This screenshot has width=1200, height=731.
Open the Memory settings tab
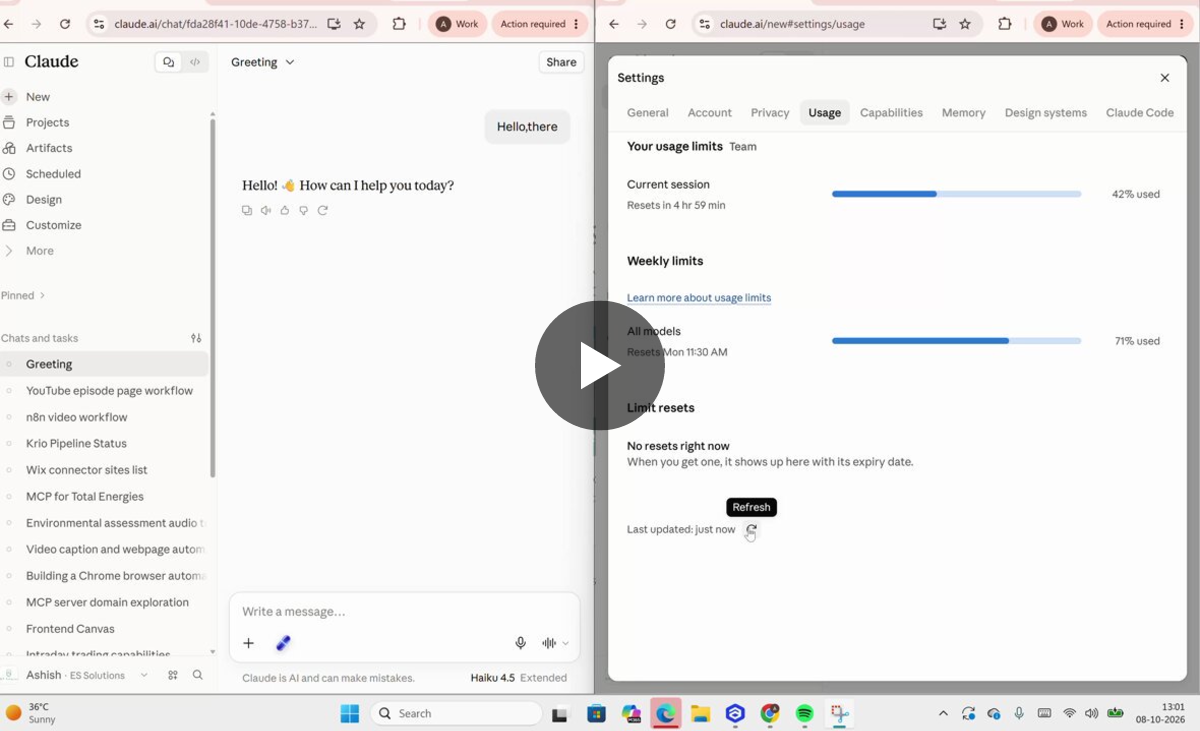click(x=964, y=113)
